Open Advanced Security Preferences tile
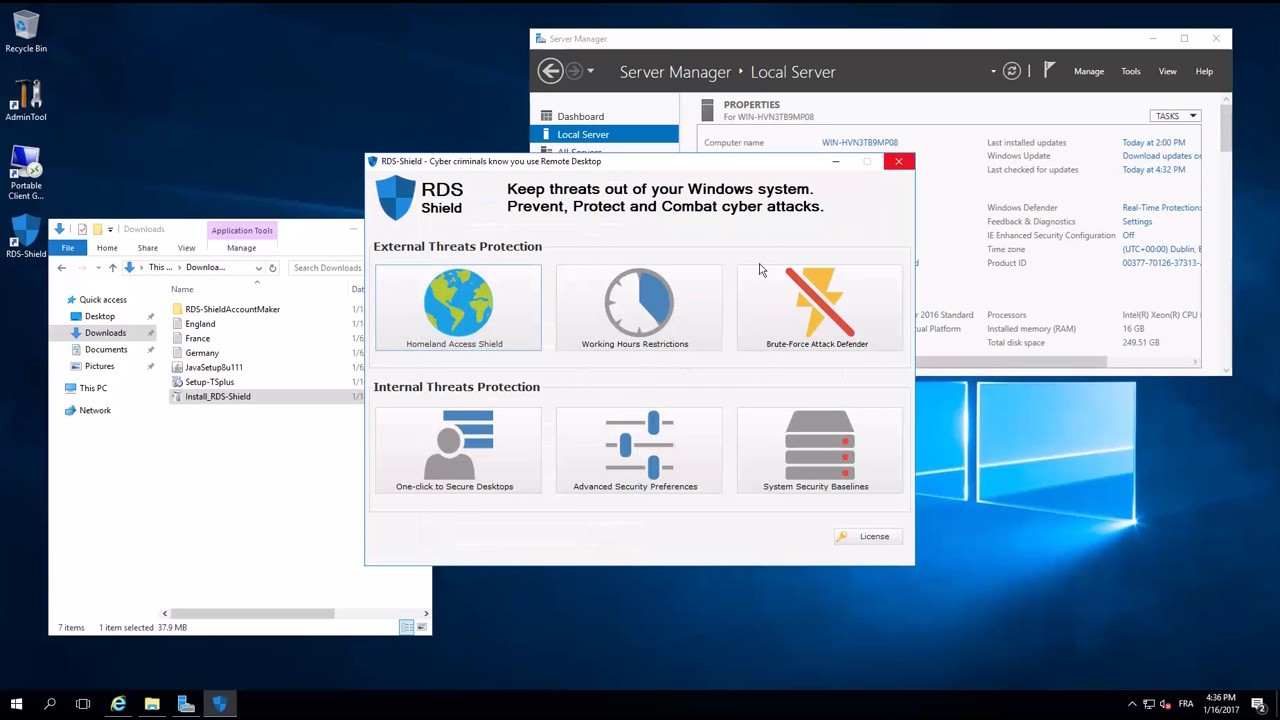Viewport: 1280px width, 720px height. (638, 450)
